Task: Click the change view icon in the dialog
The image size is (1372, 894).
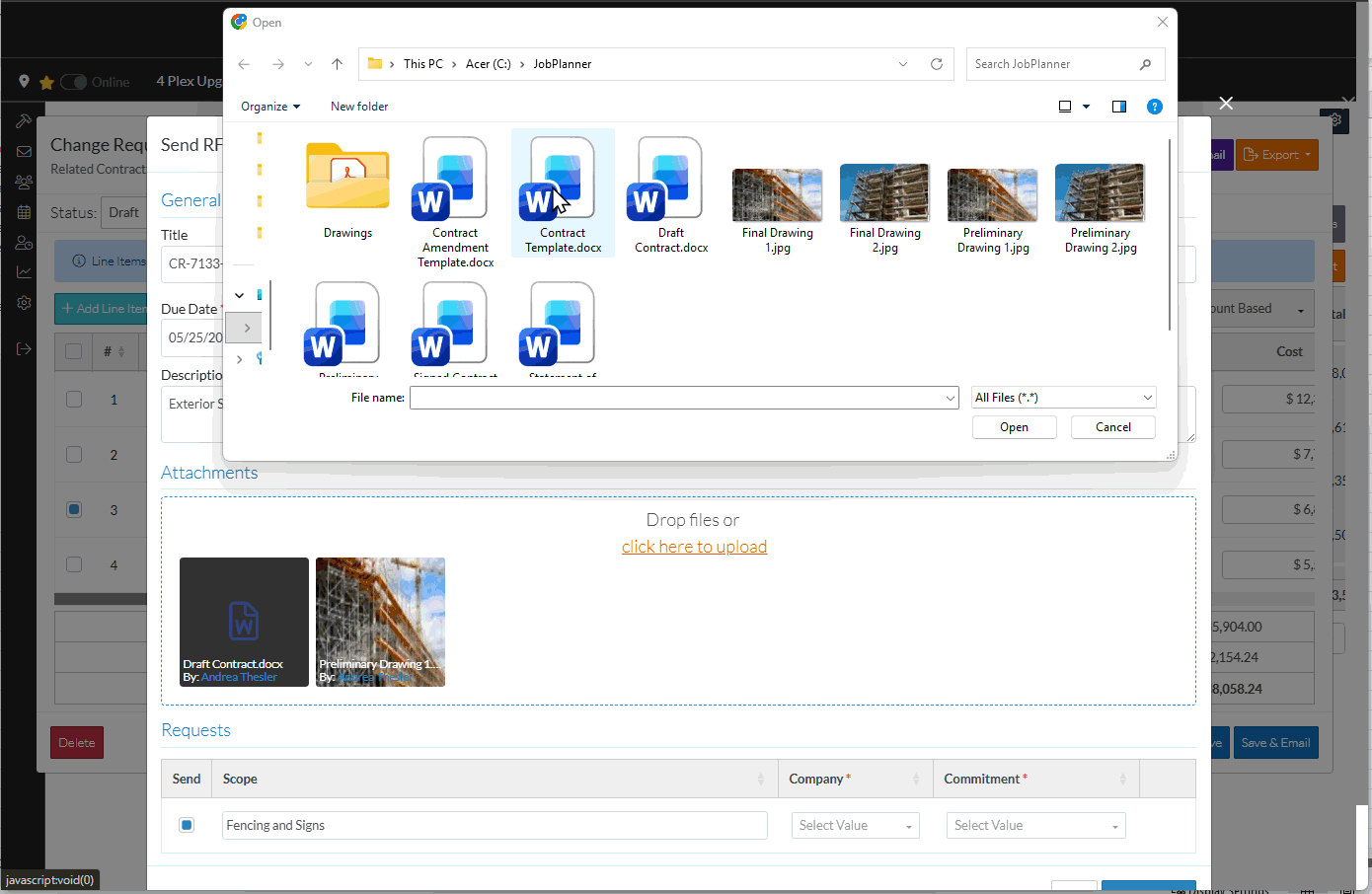Action: [1065, 107]
